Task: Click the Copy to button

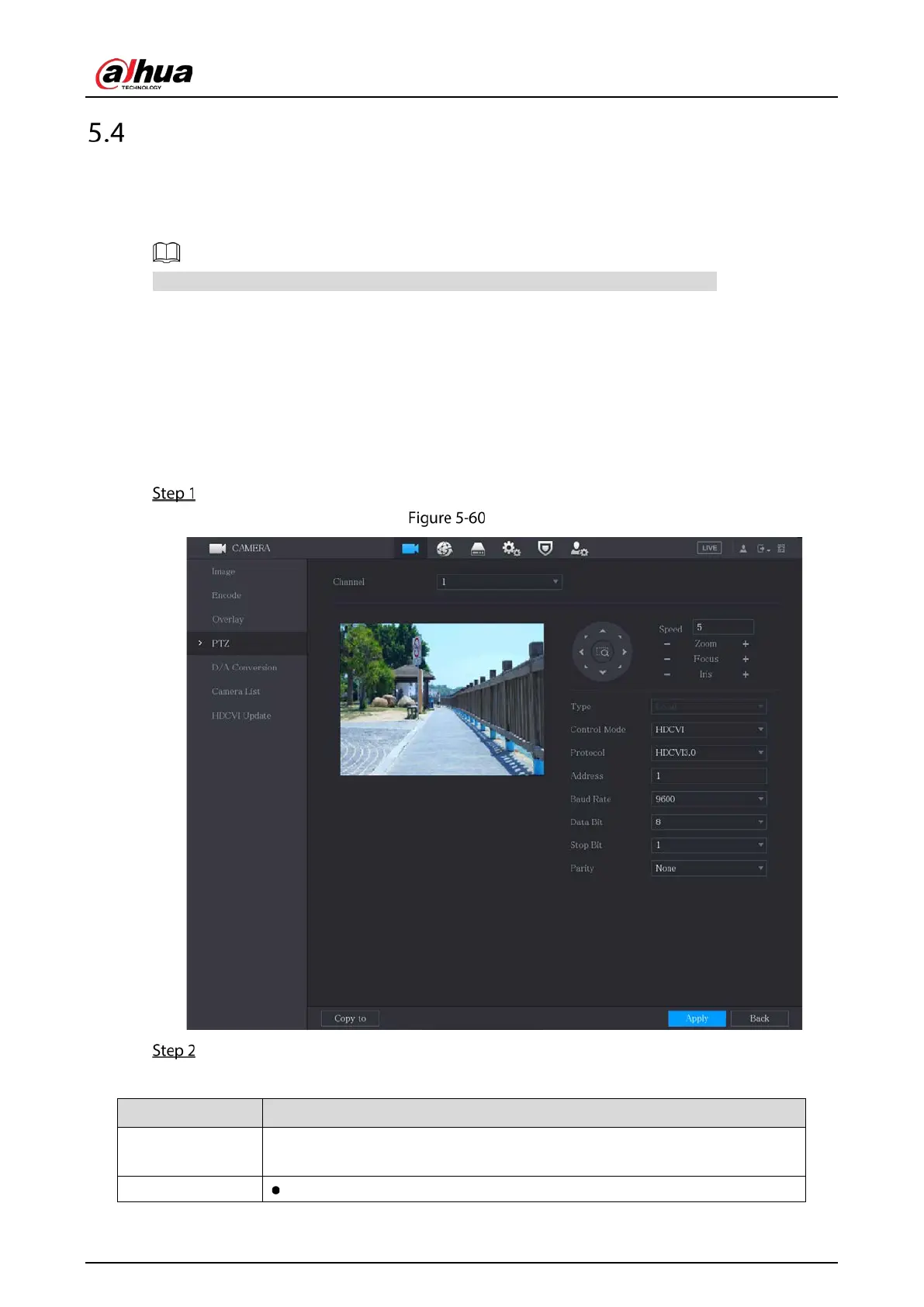Action: pyautogui.click(x=350, y=1018)
